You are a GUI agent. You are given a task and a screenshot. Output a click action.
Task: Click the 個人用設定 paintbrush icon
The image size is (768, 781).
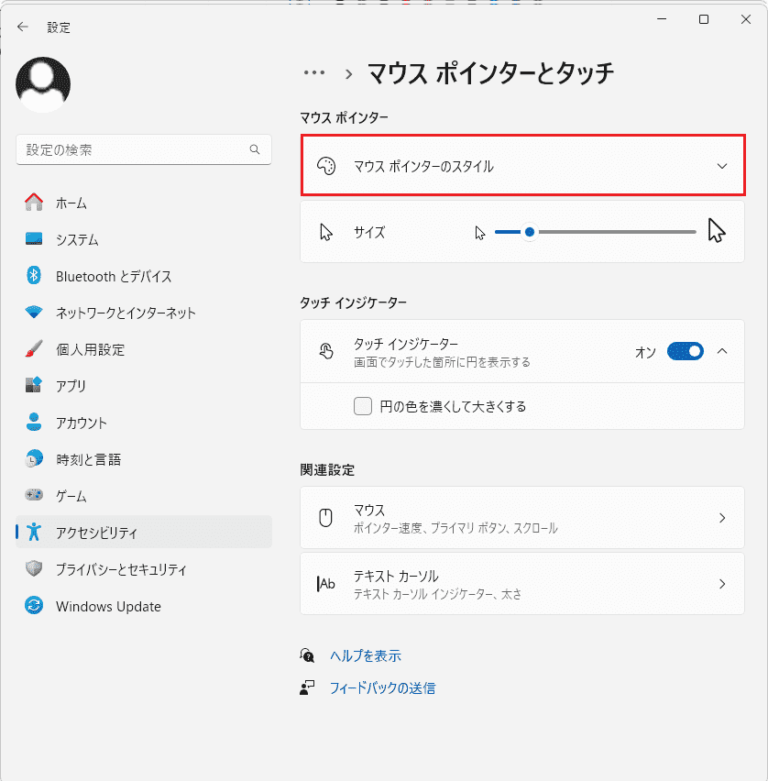pos(34,350)
